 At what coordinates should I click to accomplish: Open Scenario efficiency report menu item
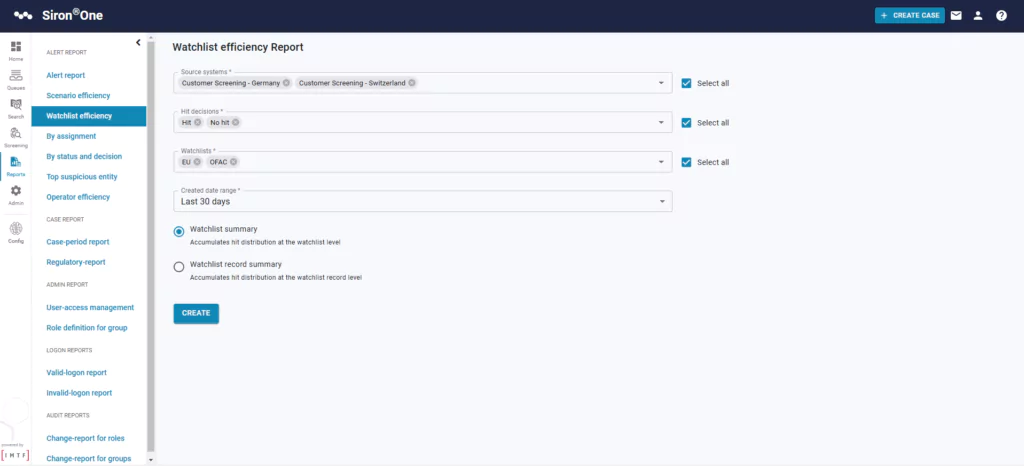pos(78,96)
